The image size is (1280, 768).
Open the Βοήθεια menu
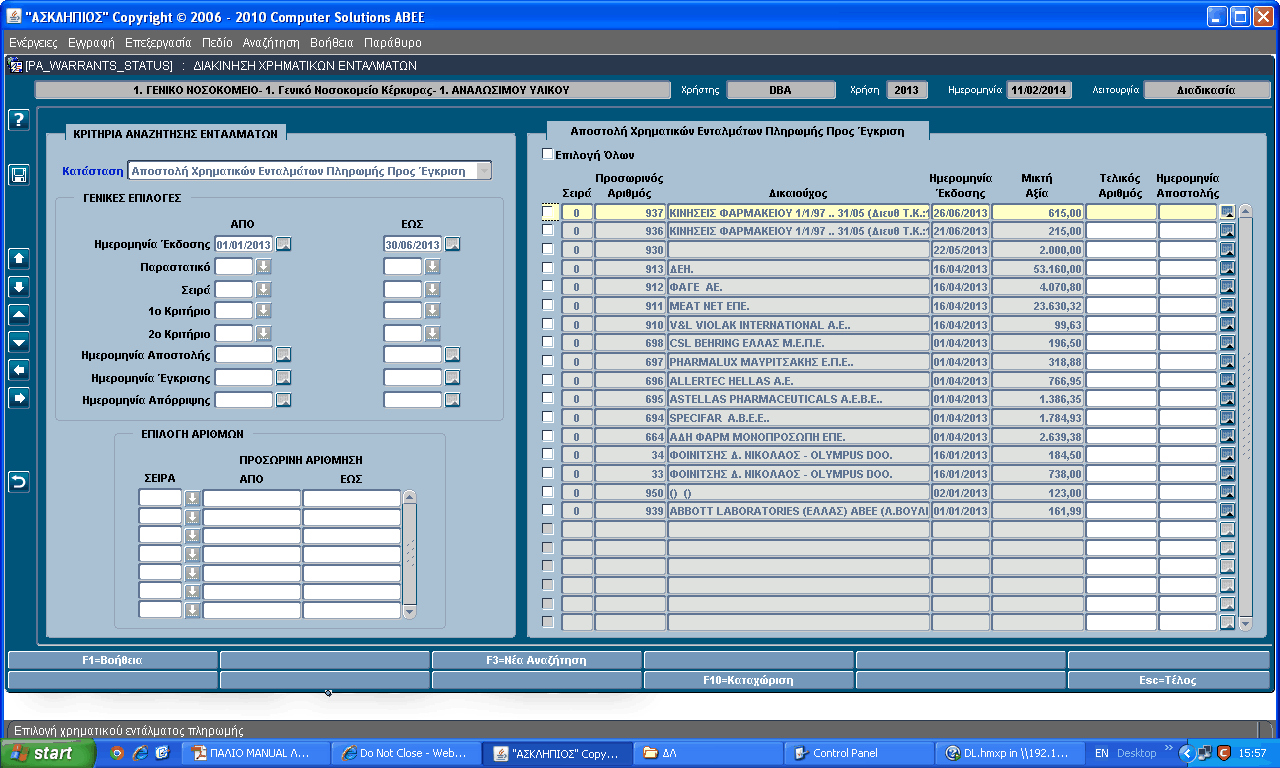[332, 43]
